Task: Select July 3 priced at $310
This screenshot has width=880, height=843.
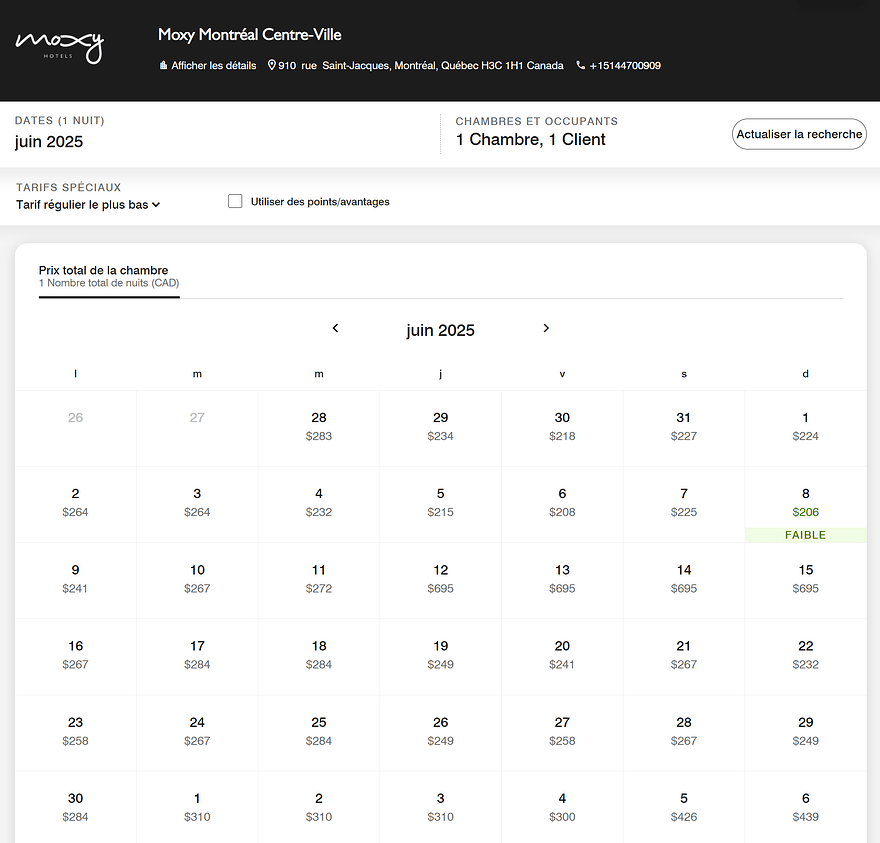Action: 441,807
